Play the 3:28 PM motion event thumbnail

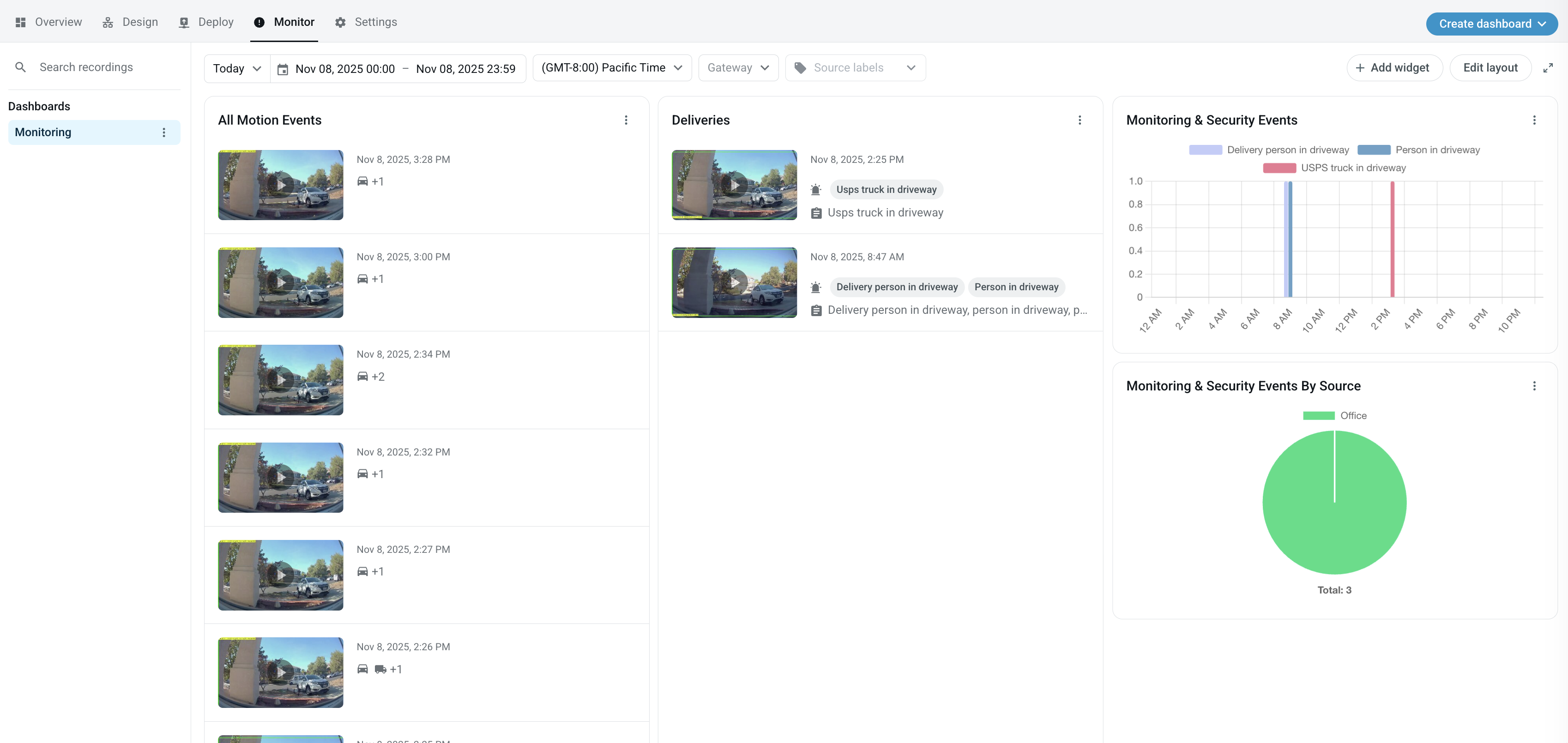[281, 185]
